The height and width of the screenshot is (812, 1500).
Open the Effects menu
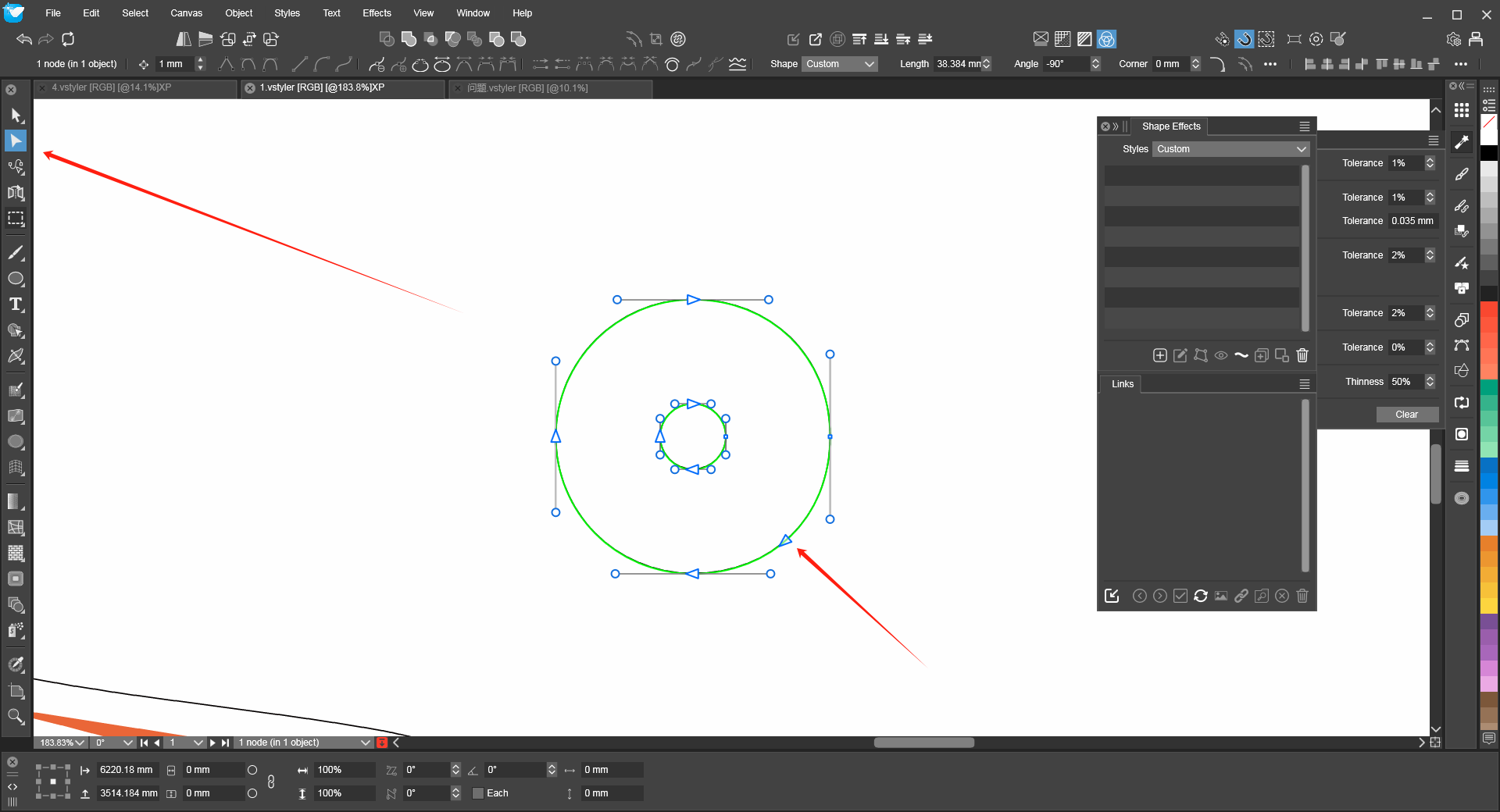coord(377,13)
